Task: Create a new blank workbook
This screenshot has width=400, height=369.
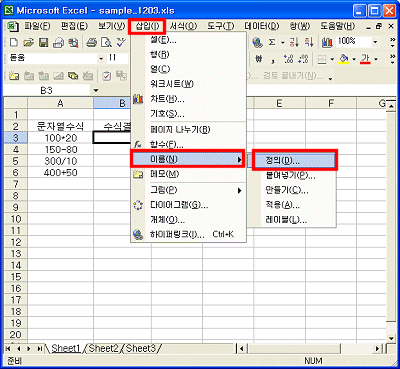Action: tap(14, 42)
